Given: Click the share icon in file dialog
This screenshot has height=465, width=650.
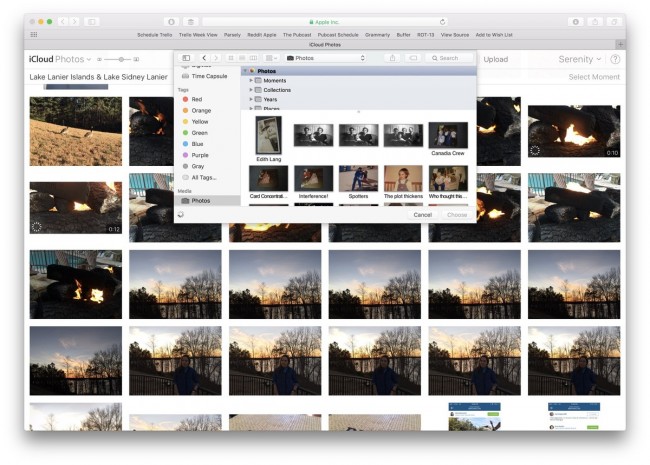Looking at the screenshot, I should [x=392, y=58].
